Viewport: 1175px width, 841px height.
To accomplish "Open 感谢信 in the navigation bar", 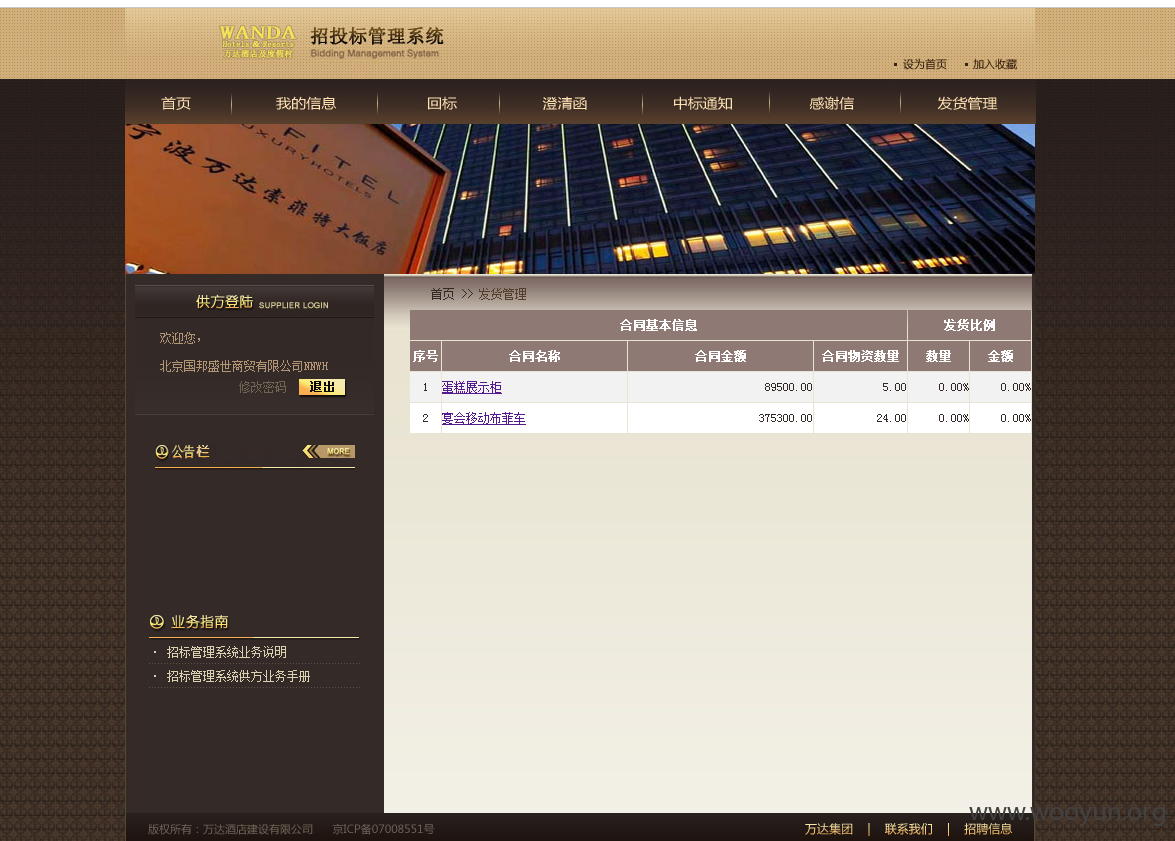I will [x=832, y=103].
